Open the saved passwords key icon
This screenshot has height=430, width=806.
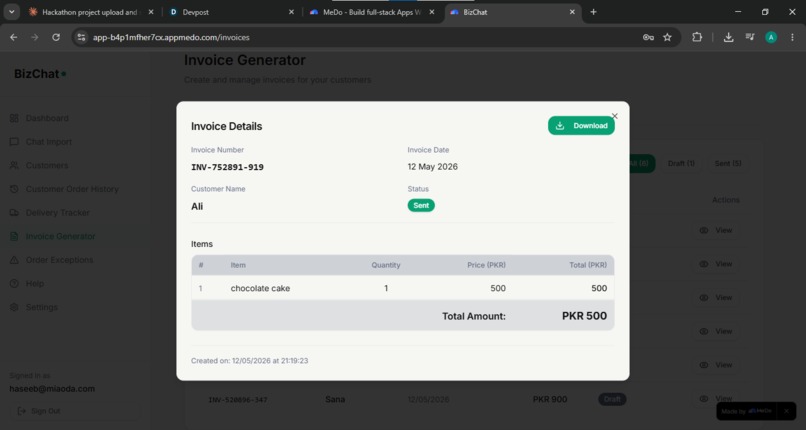point(648,37)
